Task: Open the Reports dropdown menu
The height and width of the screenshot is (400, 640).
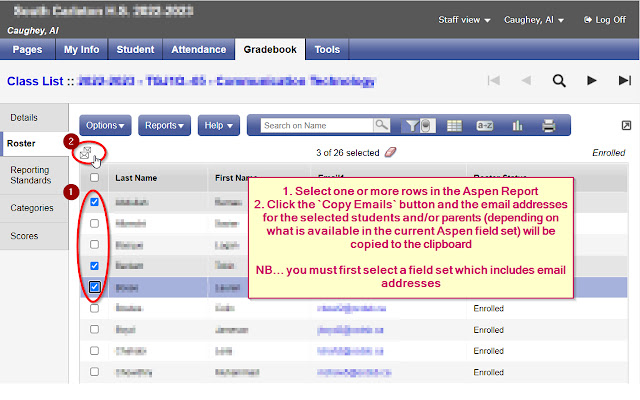Action: pyautogui.click(x=164, y=125)
